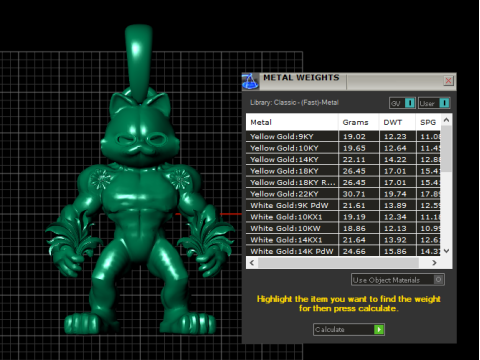Select the White Gold:14KX1 row
The width and height of the screenshot is (480, 360).
pos(343,240)
